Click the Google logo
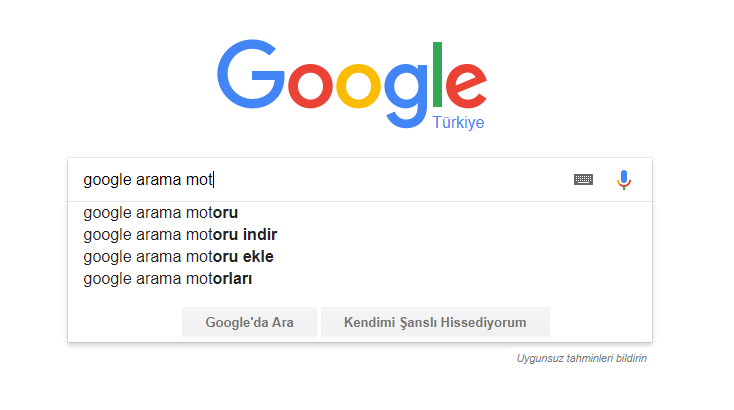Screen dimensions: 734x410 352,84
